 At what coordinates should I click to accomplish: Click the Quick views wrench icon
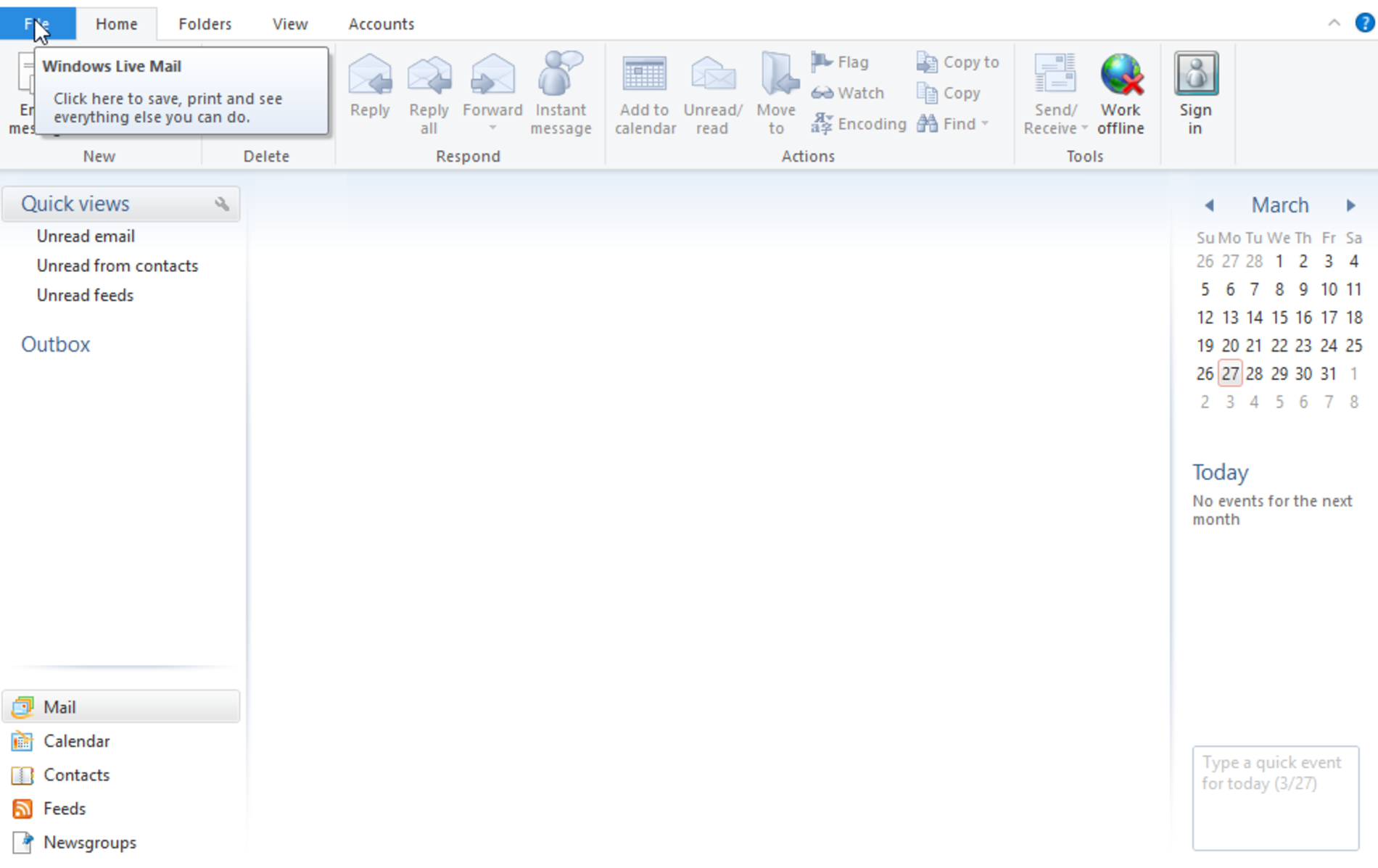222,204
